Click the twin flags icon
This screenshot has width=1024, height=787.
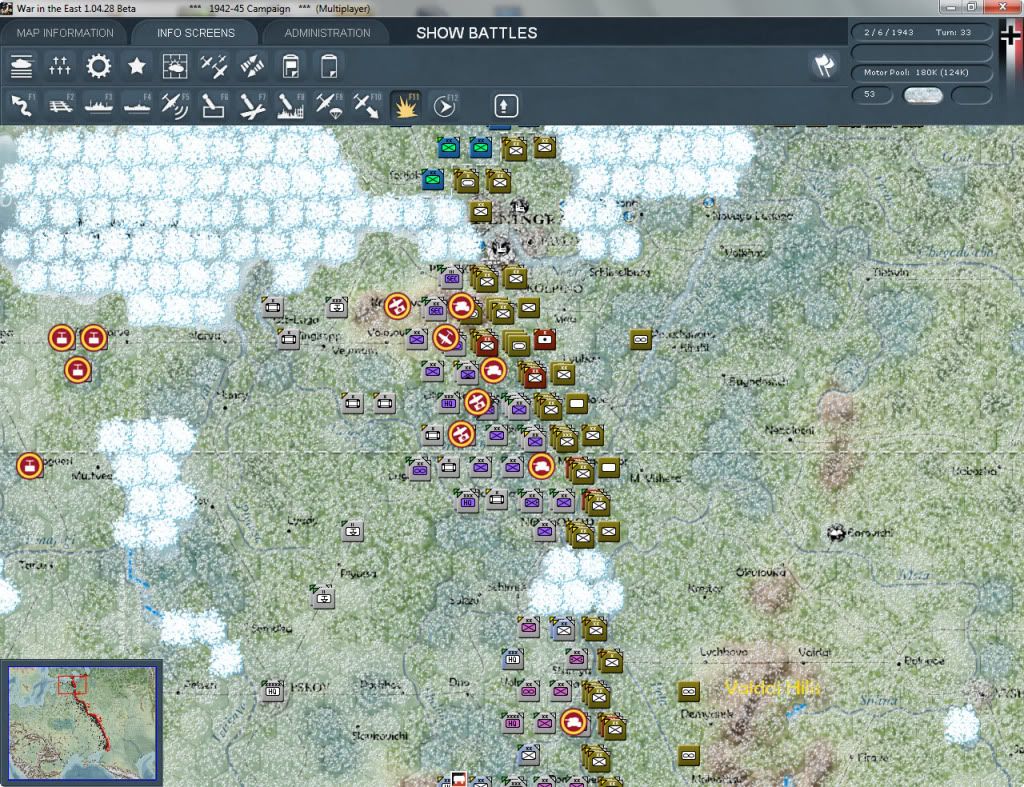pos(824,65)
